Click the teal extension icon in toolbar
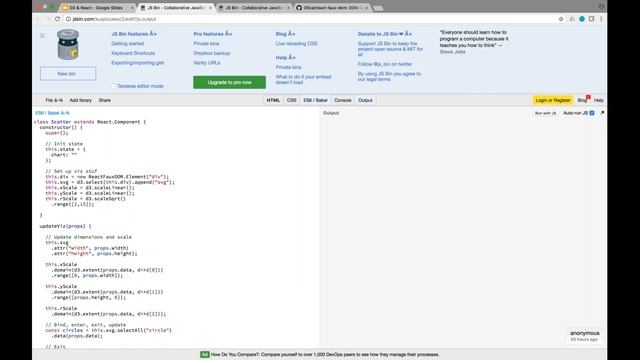The width and height of the screenshot is (640, 360). (x=582, y=19)
